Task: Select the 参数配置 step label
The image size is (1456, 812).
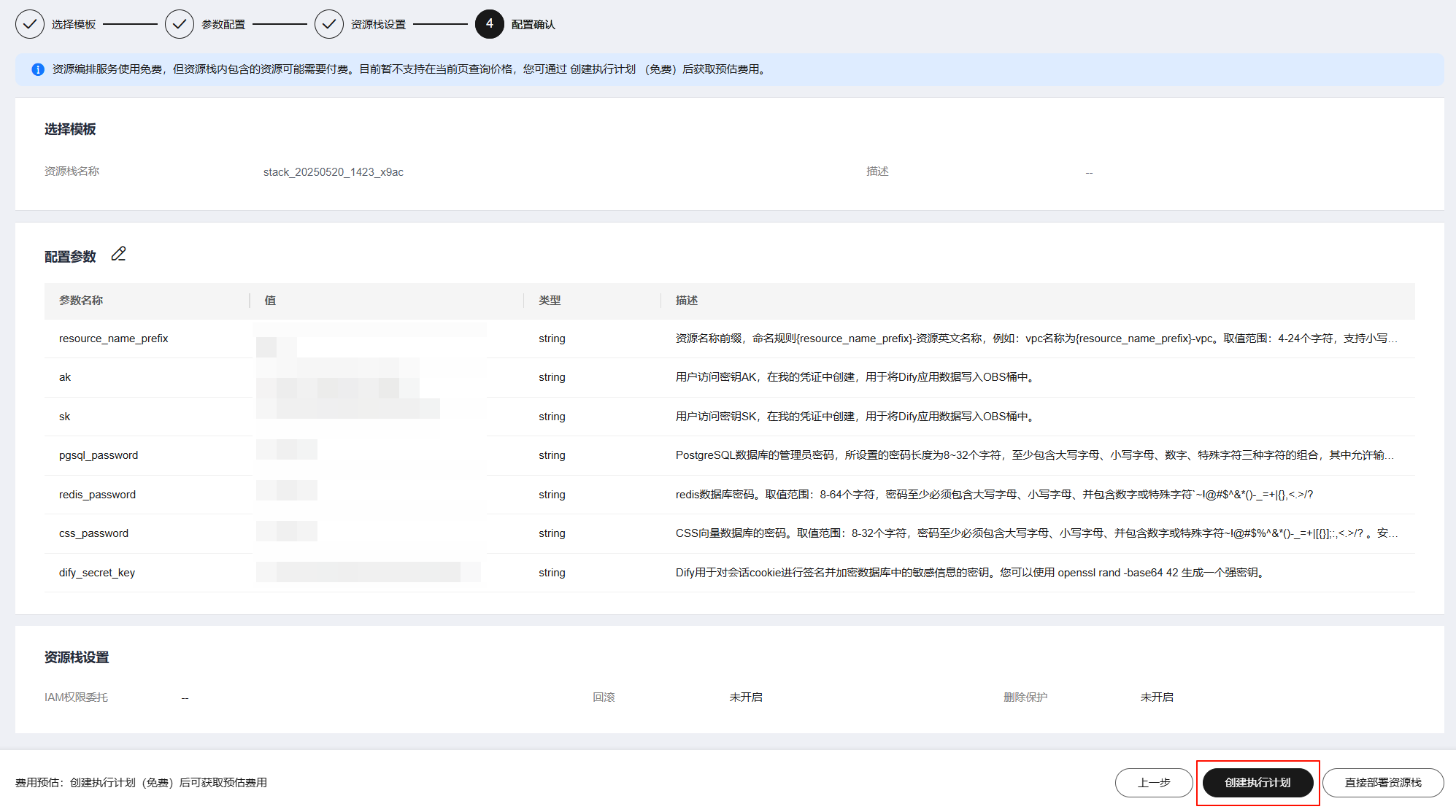Action: point(223,25)
